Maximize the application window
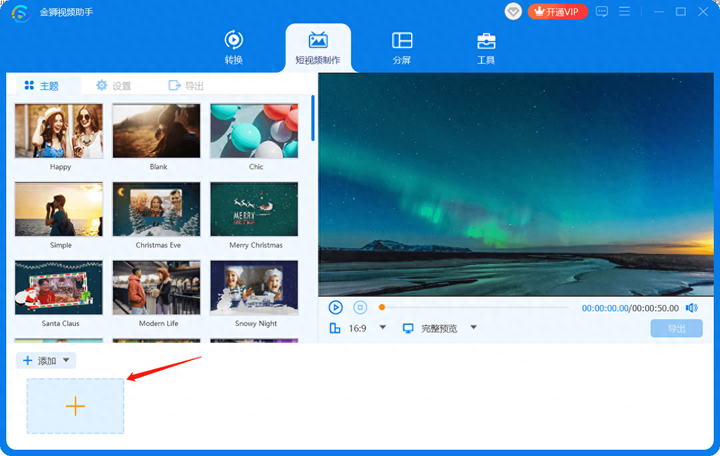Screen dimensions: 720x456 click(x=681, y=11)
